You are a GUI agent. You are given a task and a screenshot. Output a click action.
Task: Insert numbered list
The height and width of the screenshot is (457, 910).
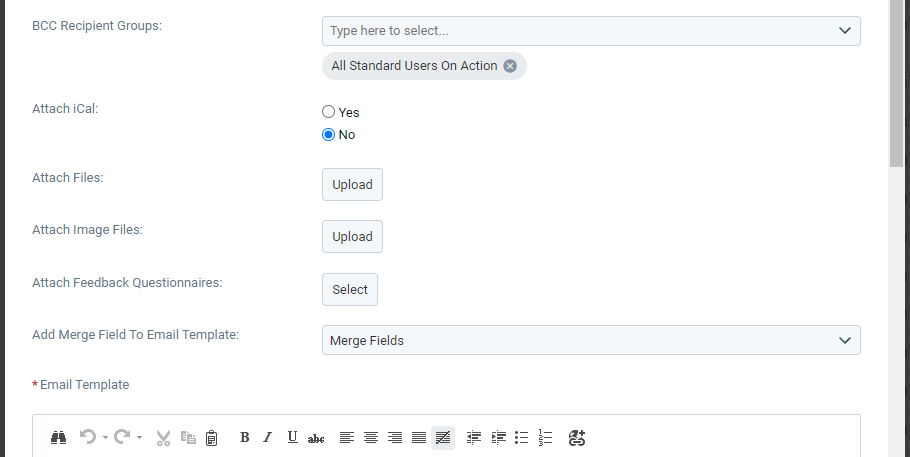[545, 437]
